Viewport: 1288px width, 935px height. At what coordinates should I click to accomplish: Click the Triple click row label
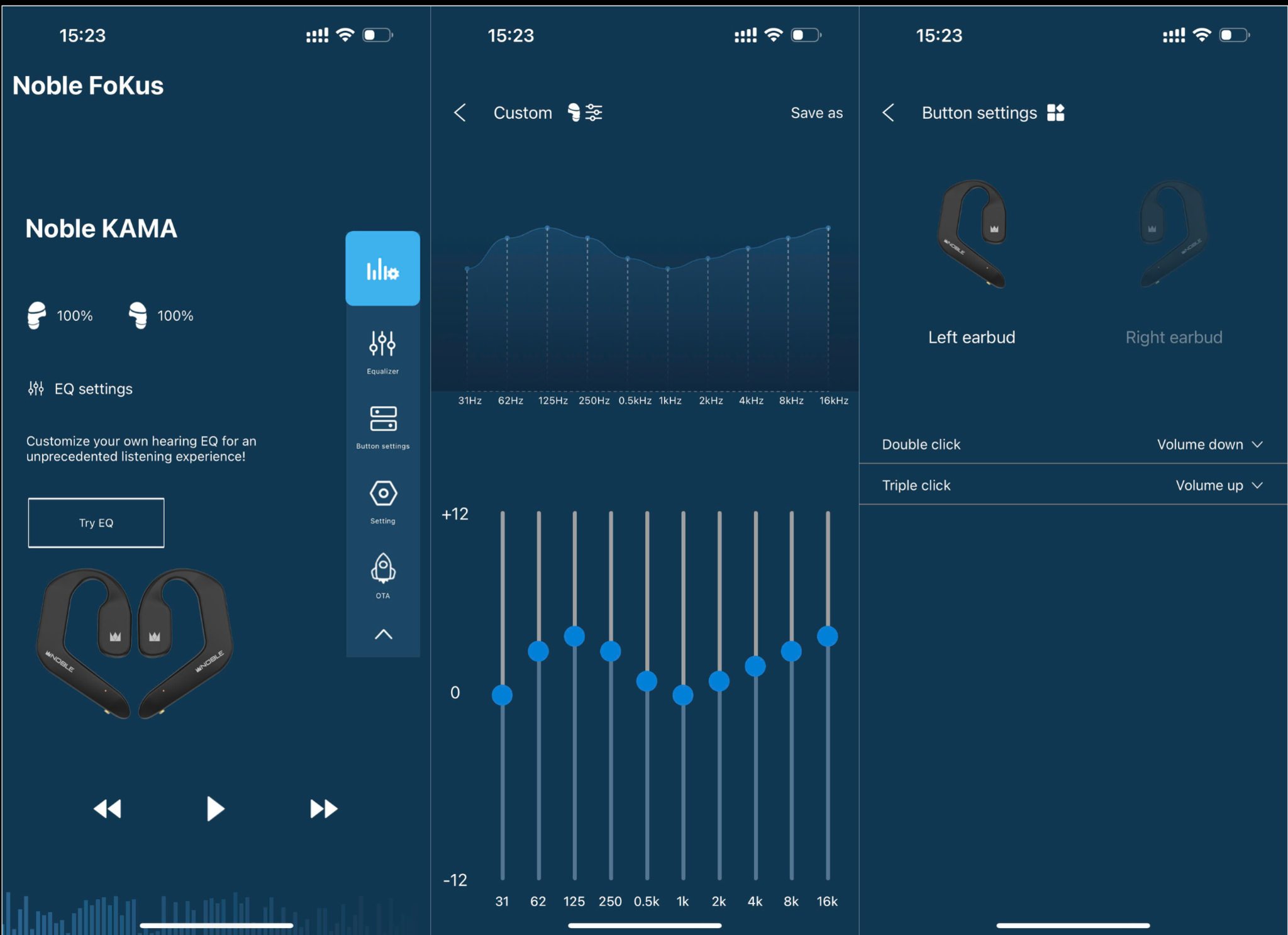pos(916,485)
